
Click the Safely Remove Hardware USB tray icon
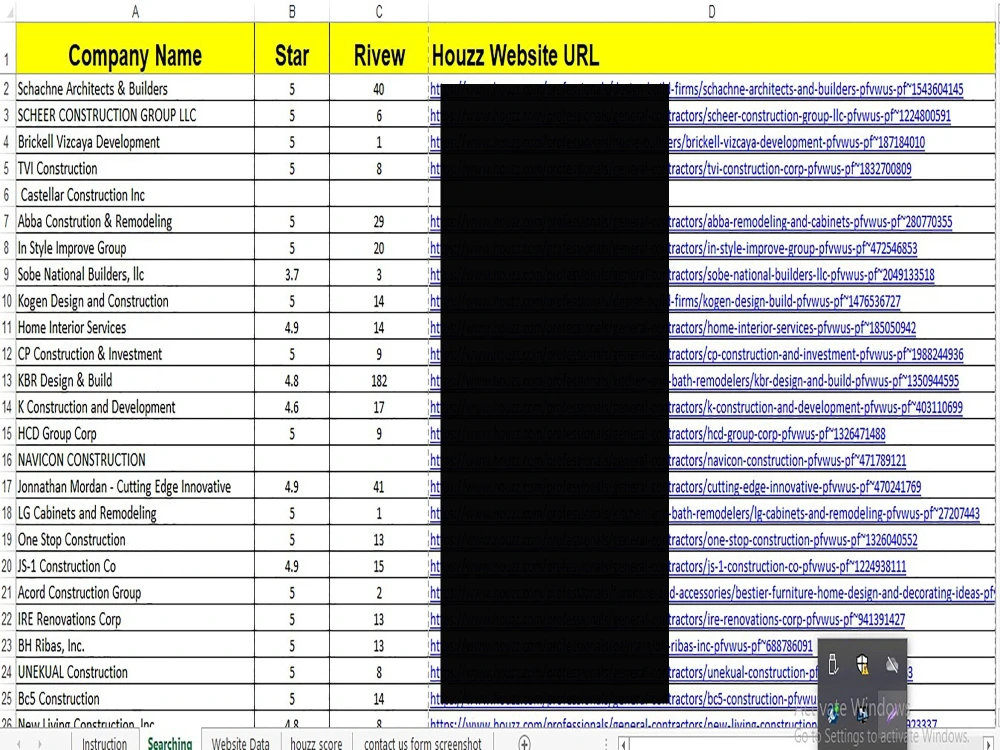click(833, 665)
